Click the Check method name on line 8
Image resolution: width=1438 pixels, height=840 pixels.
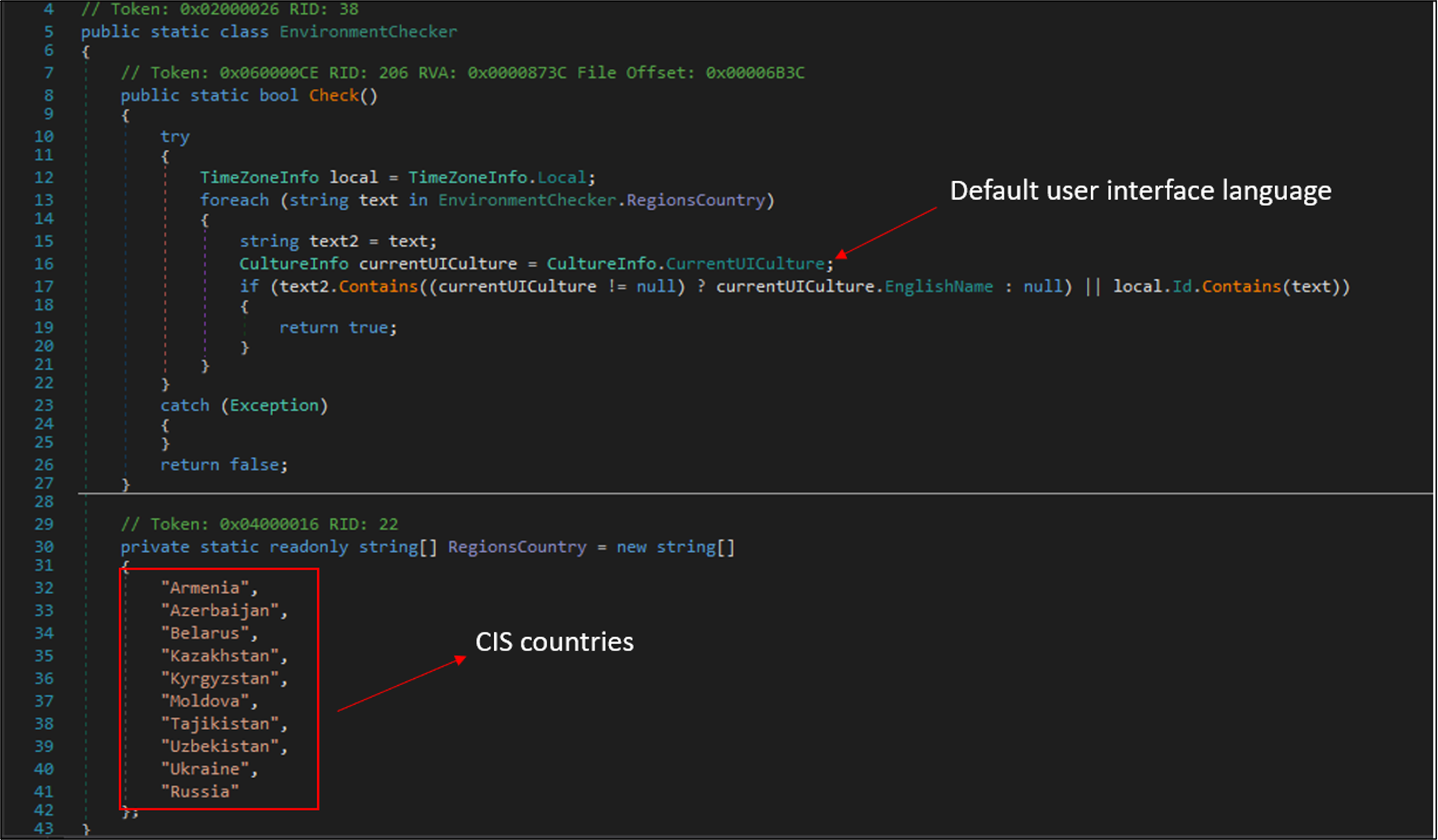[x=334, y=95]
